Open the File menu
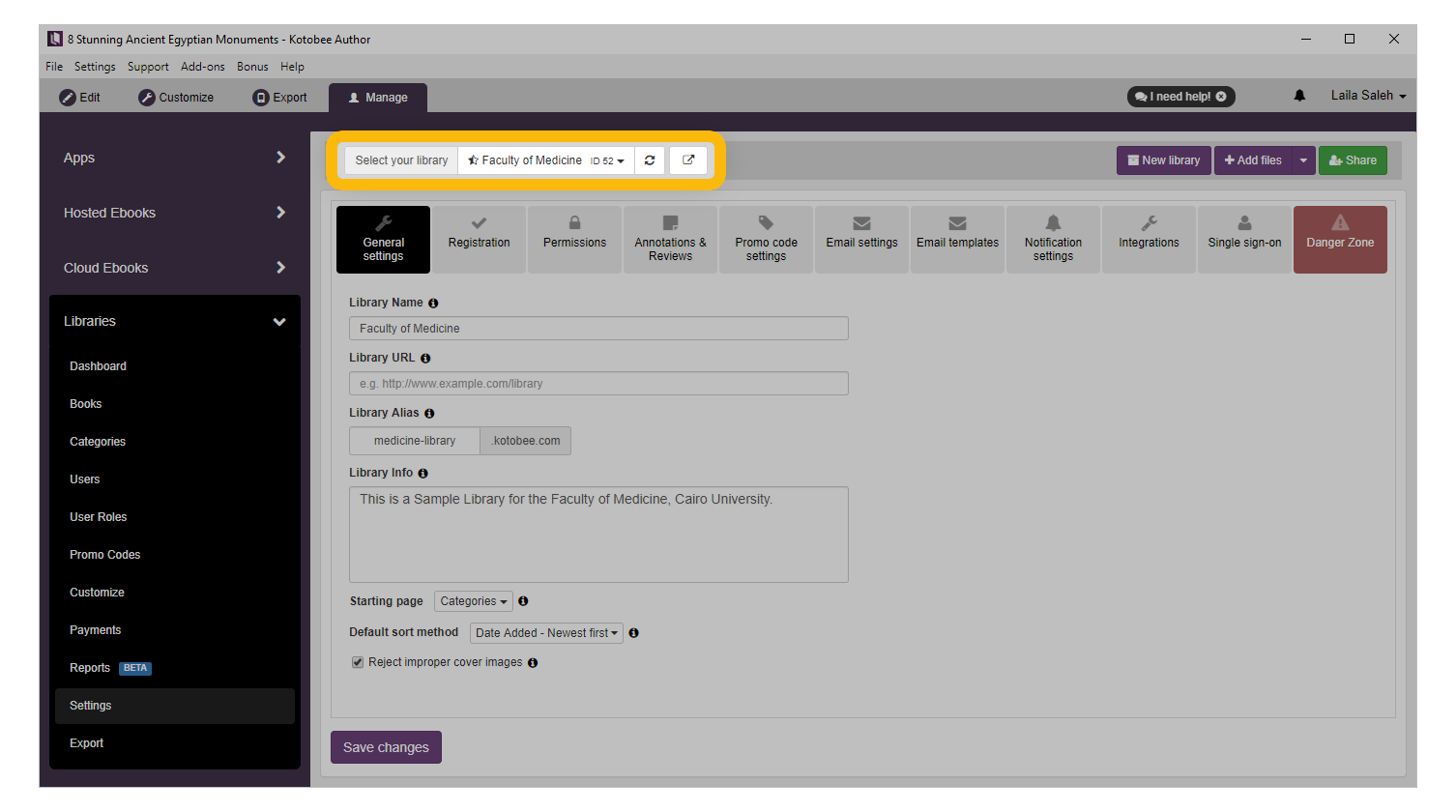 tap(54, 67)
